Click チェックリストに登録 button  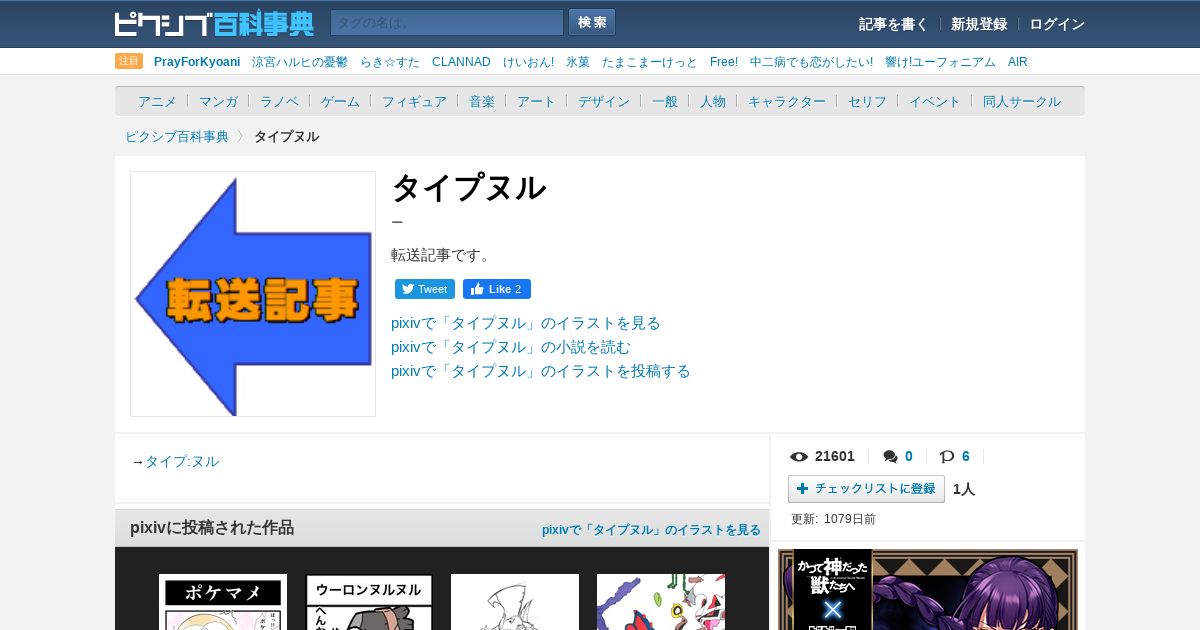[x=866, y=489]
